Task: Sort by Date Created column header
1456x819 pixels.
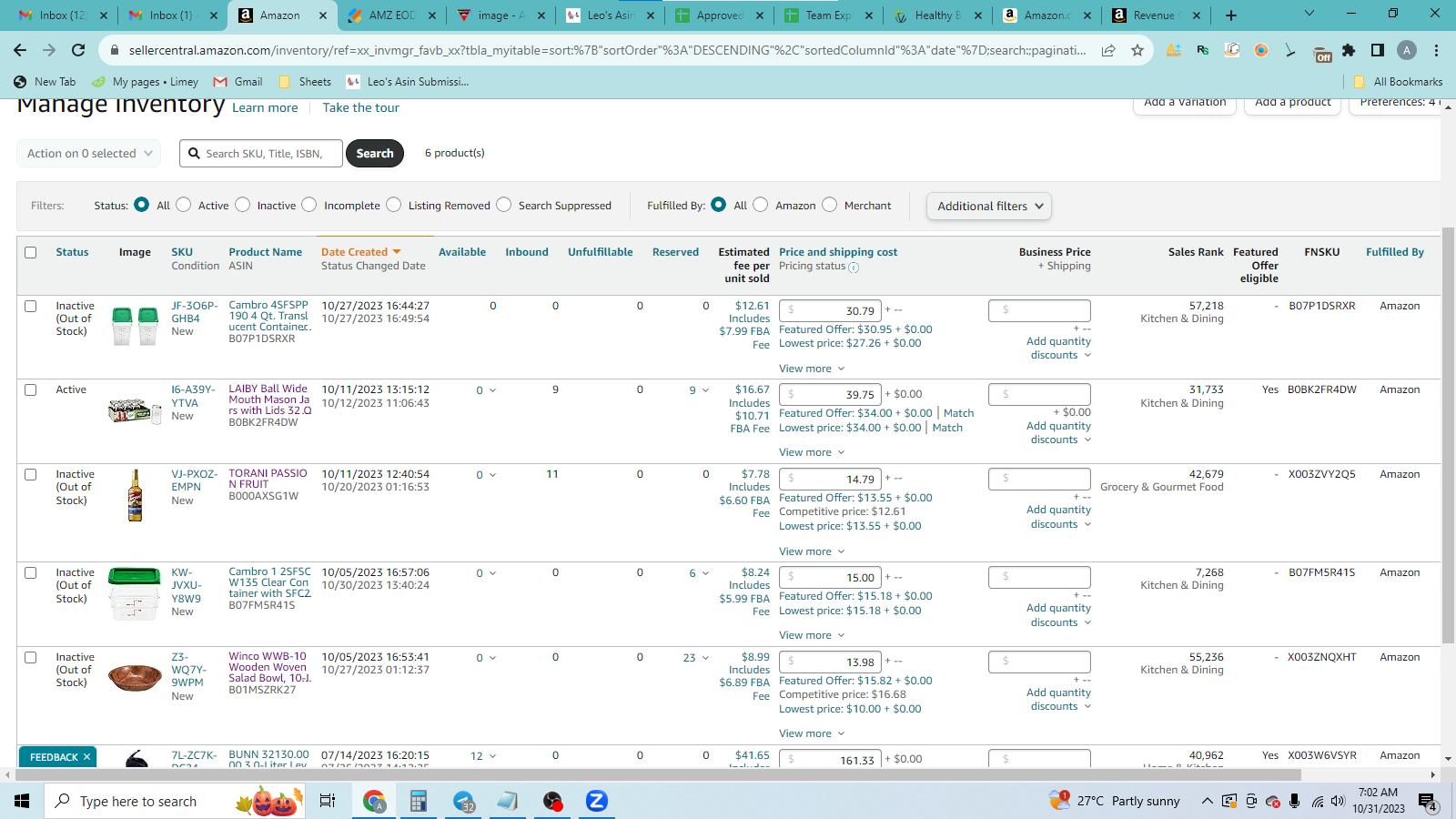Action: [x=360, y=252]
